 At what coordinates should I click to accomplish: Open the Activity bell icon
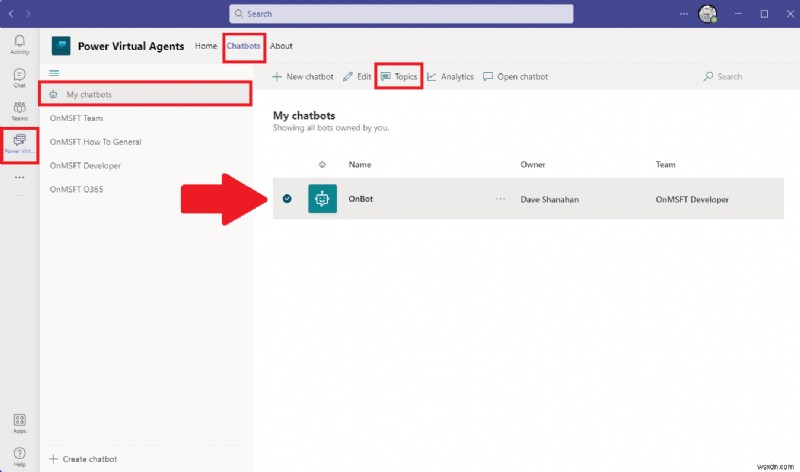[x=19, y=44]
